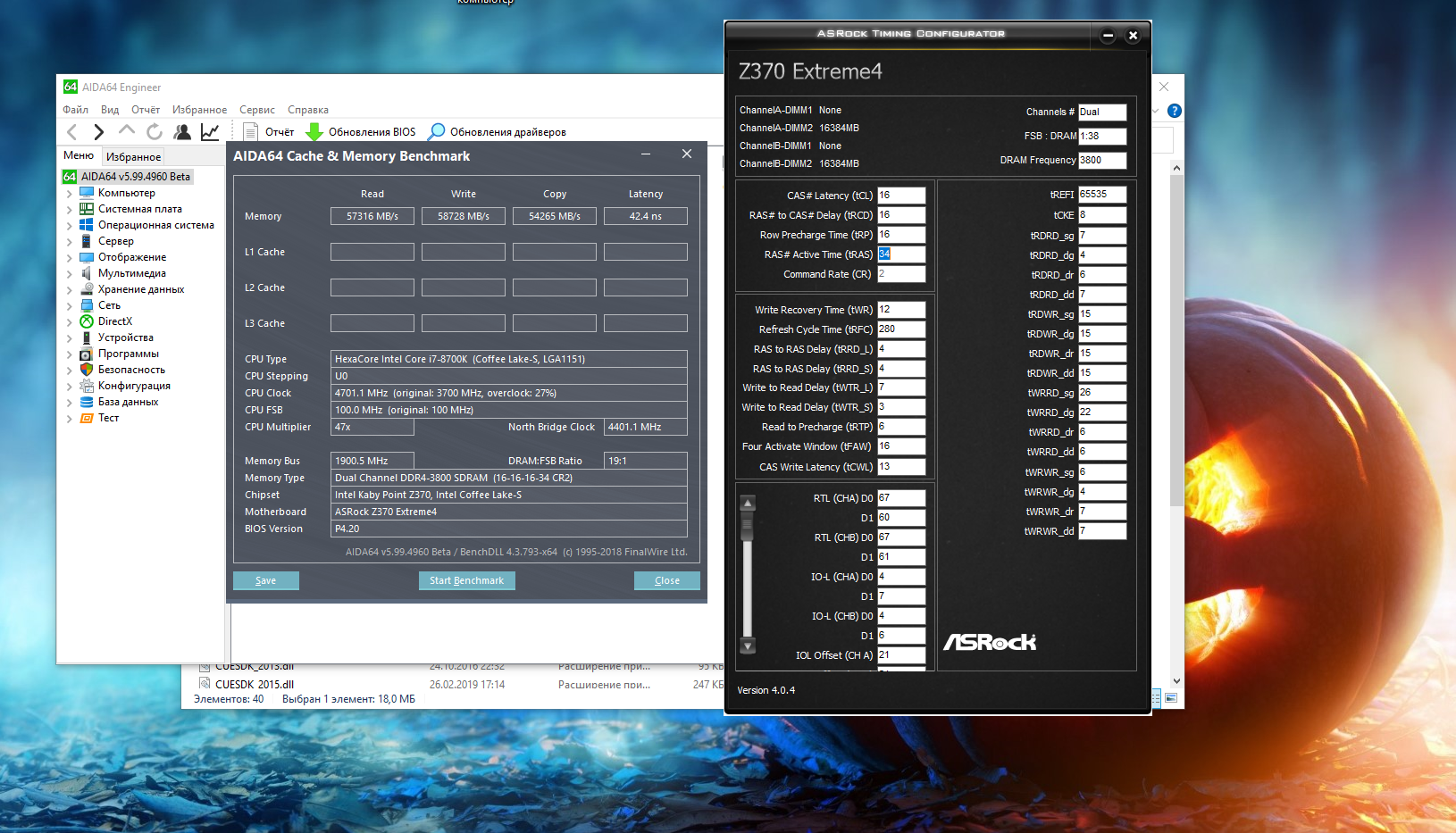Click the ASRock timings scroll down arrow
Image resolution: width=1456 pixels, height=833 pixels.
(x=749, y=646)
